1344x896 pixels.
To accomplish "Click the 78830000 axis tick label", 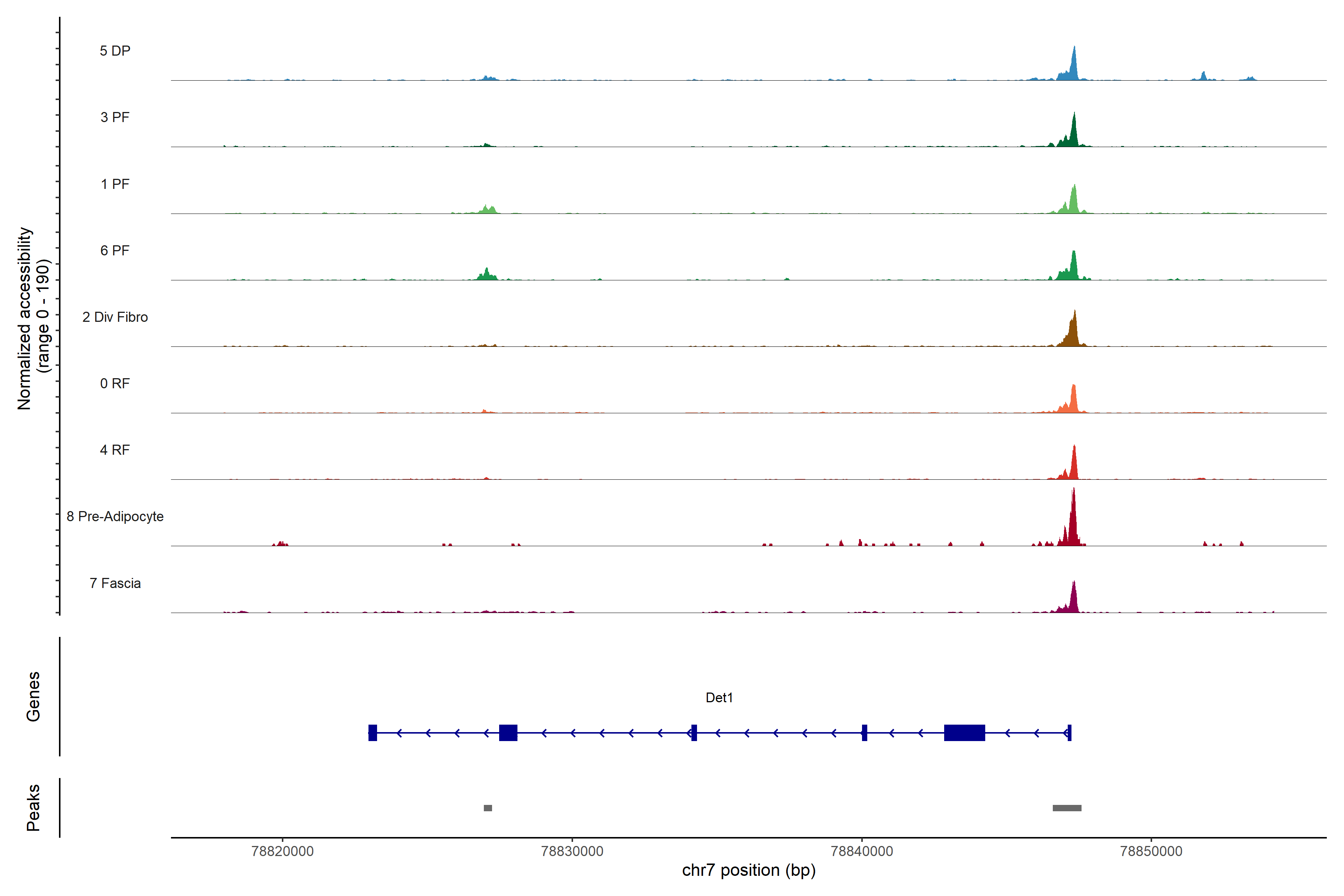I will (x=572, y=852).
